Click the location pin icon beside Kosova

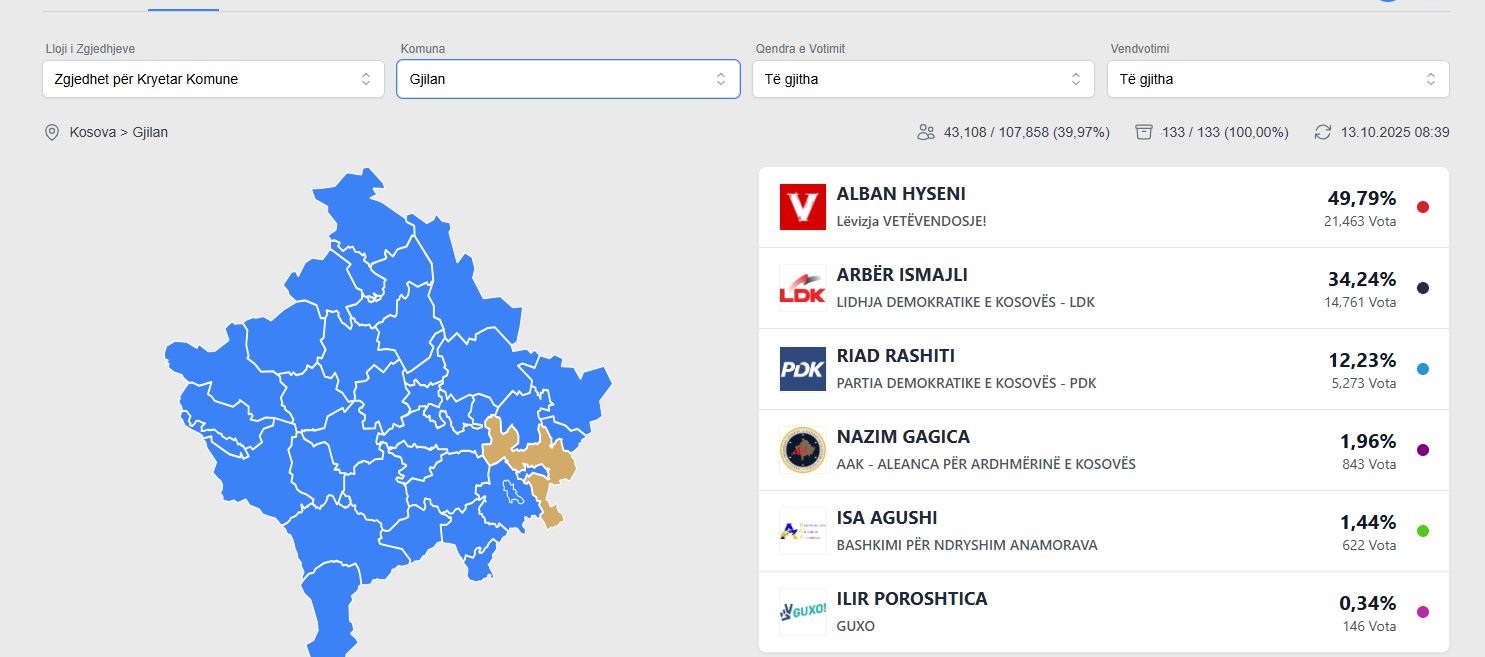pyautogui.click(x=52, y=132)
